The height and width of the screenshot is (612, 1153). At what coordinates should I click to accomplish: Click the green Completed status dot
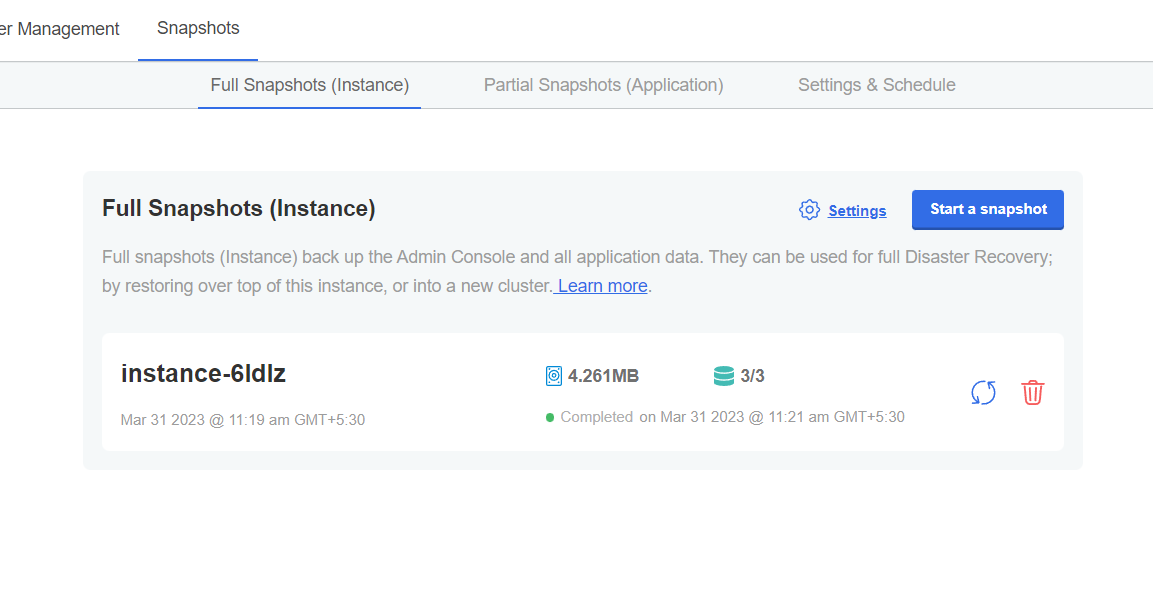click(x=549, y=418)
